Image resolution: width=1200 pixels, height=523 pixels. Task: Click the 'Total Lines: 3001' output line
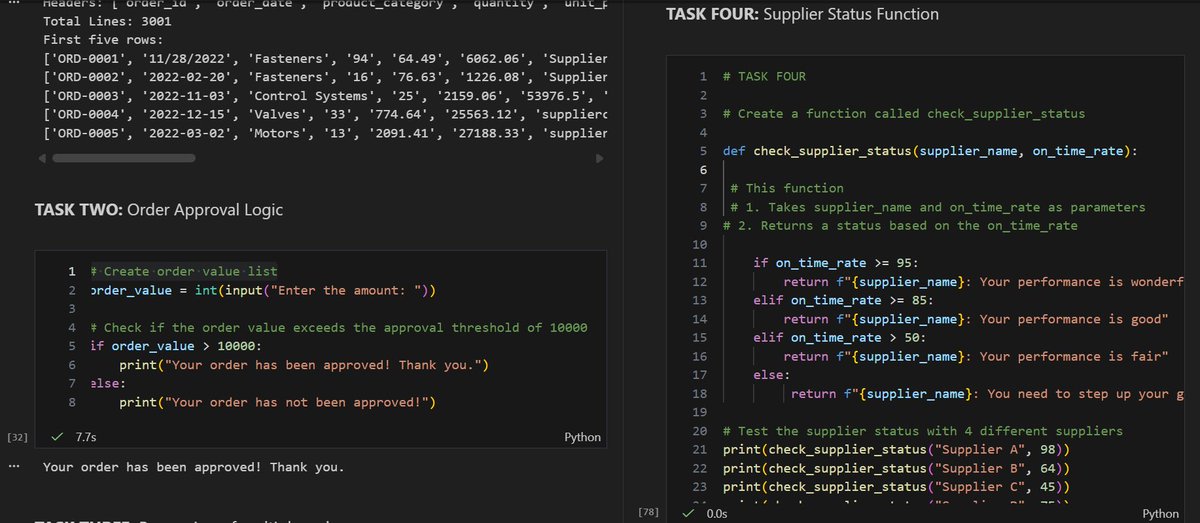(104, 20)
